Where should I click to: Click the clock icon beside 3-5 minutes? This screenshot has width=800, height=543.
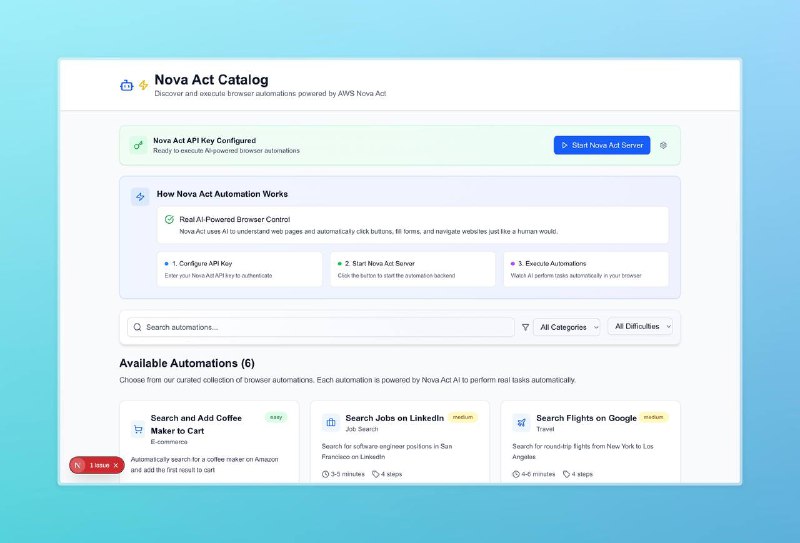tap(326, 474)
